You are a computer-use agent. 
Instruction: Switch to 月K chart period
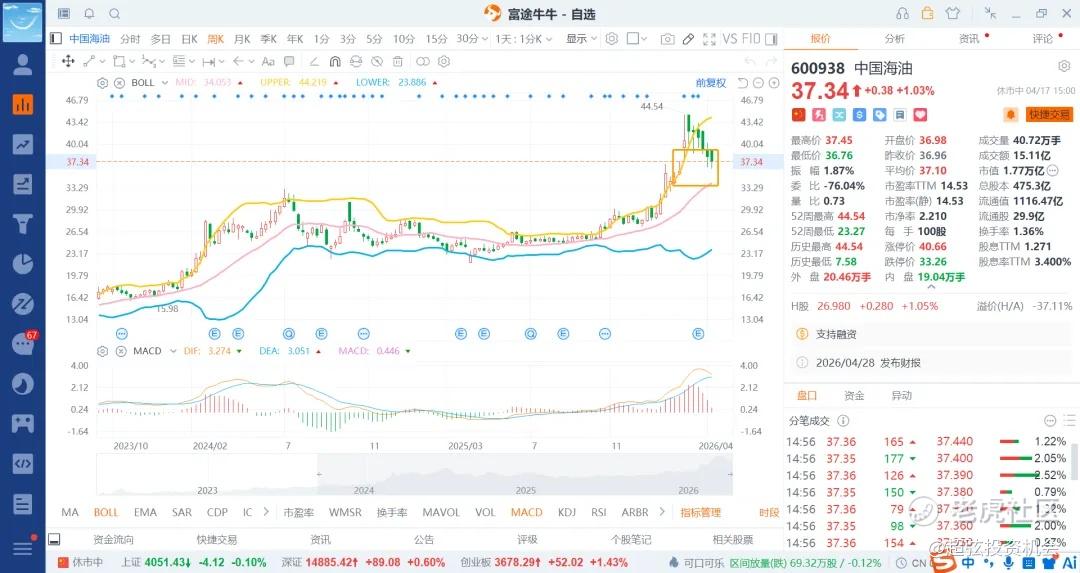point(242,39)
